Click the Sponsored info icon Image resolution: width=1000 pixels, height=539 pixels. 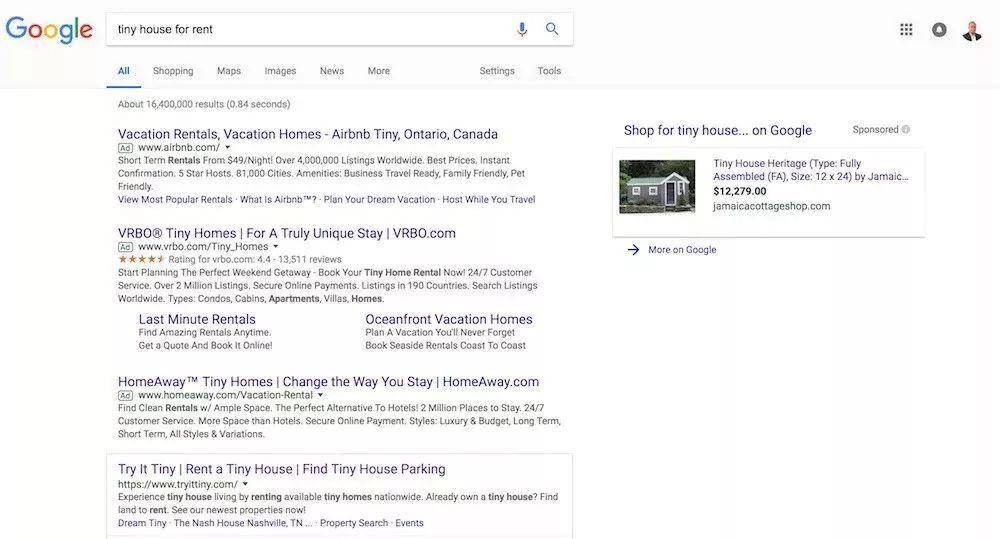pyautogui.click(x=906, y=130)
